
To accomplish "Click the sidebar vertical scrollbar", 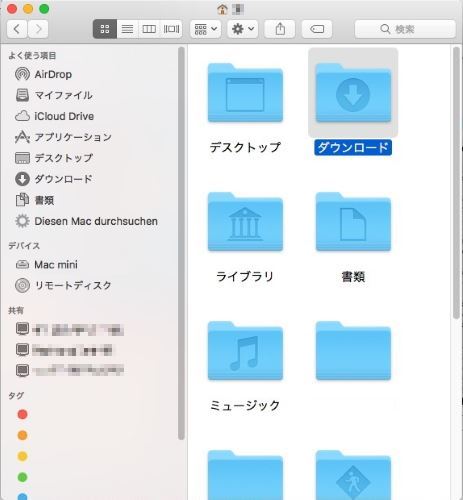I will click(x=181, y=243).
